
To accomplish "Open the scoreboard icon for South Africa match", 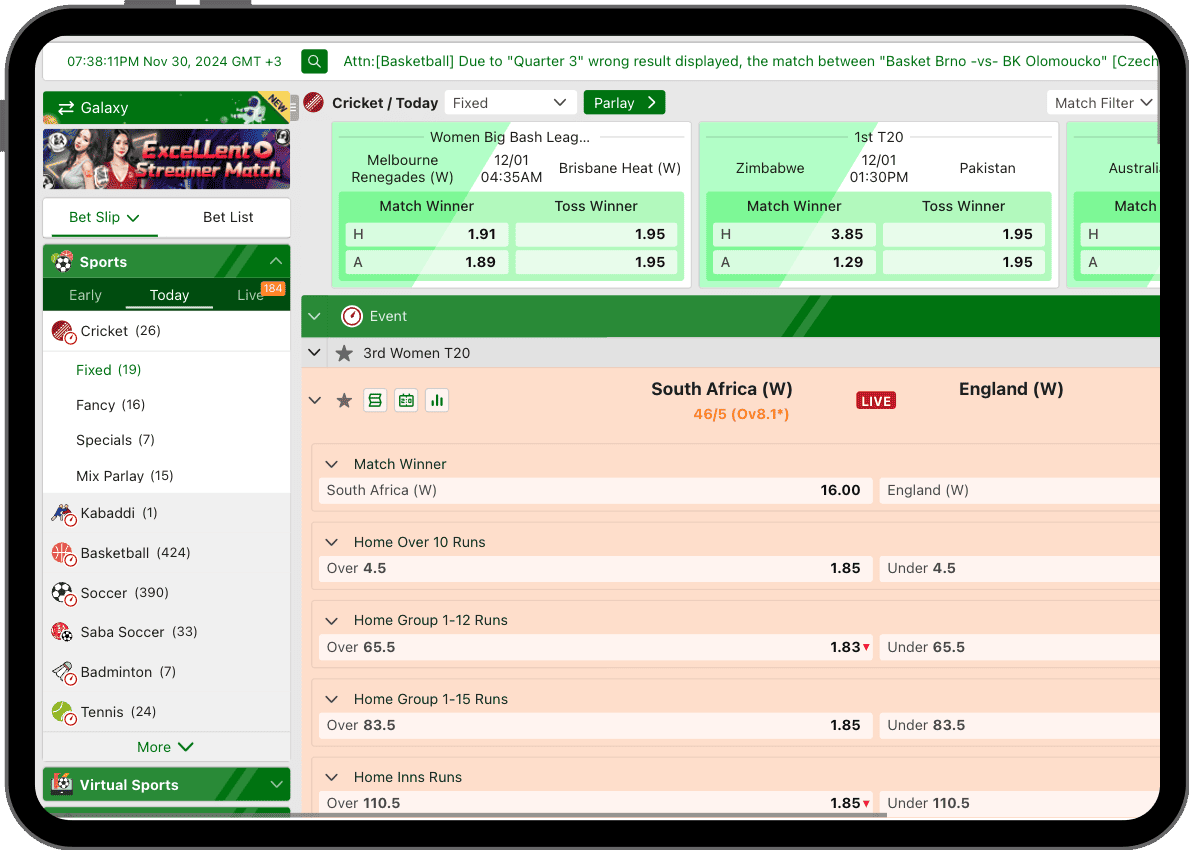I will click(x=406, y=400).
